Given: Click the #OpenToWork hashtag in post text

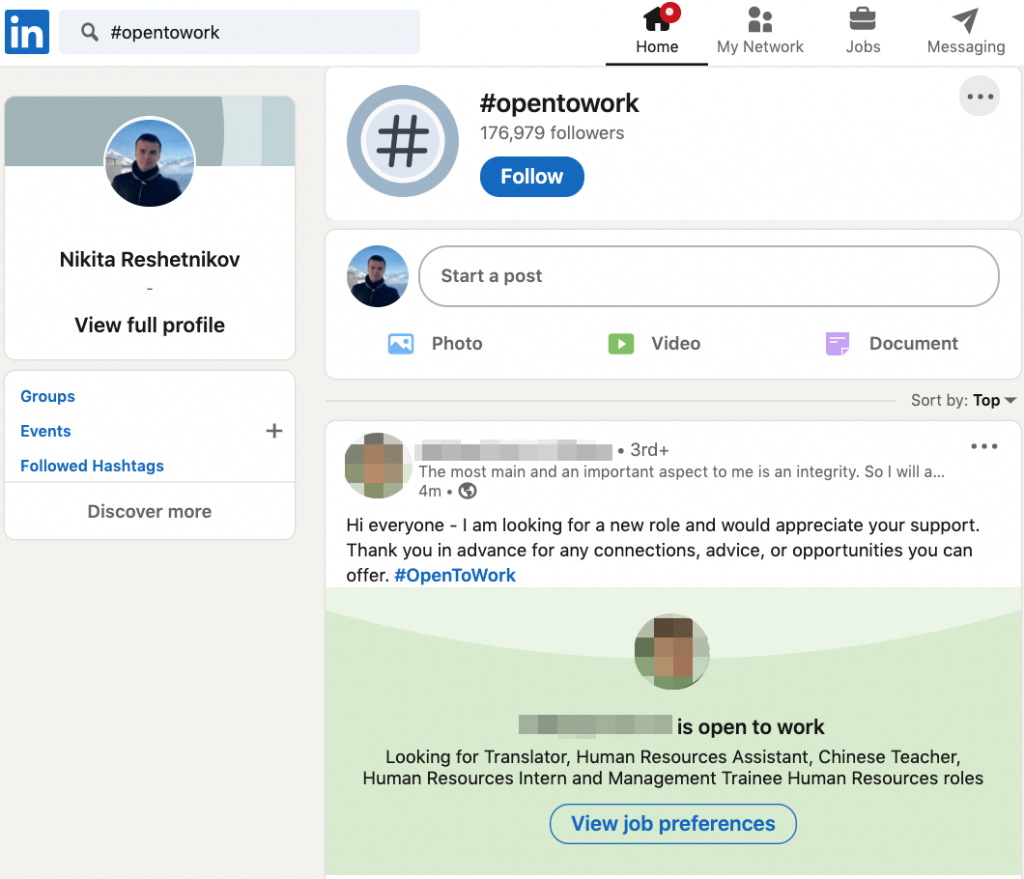Looking at the screenshot, I should click(455, 575).
